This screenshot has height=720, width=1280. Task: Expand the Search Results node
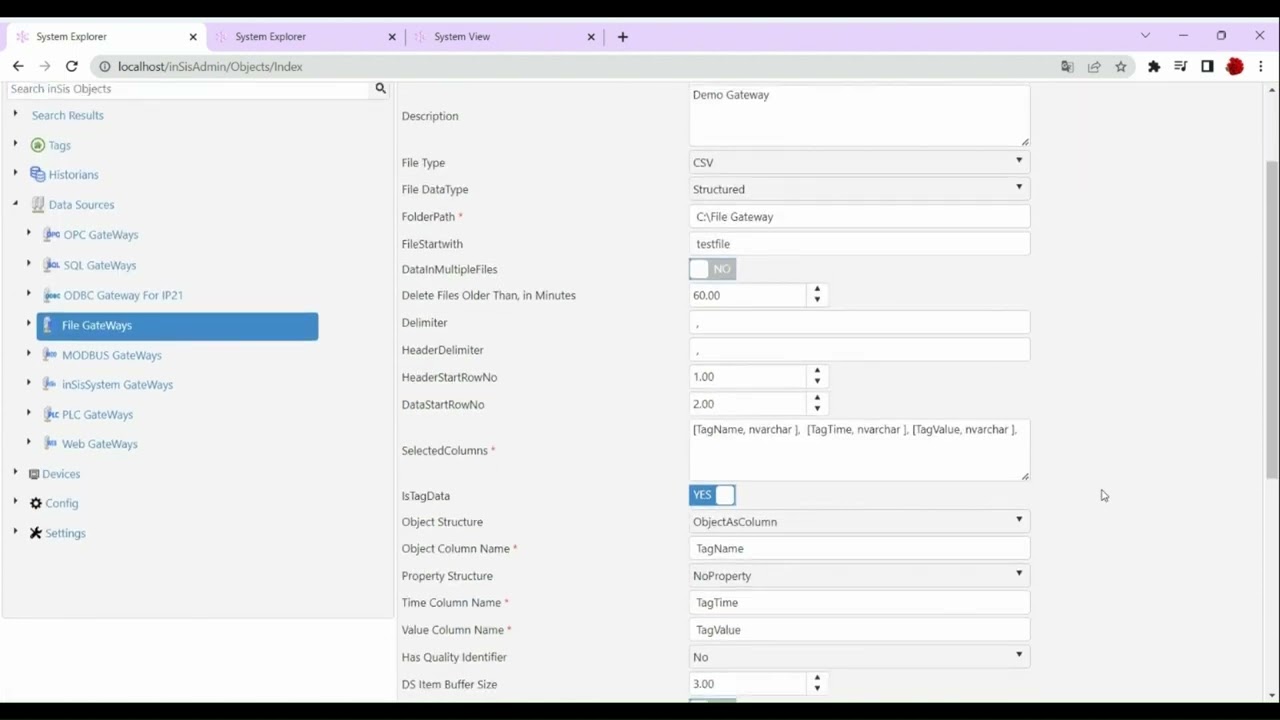15,114
